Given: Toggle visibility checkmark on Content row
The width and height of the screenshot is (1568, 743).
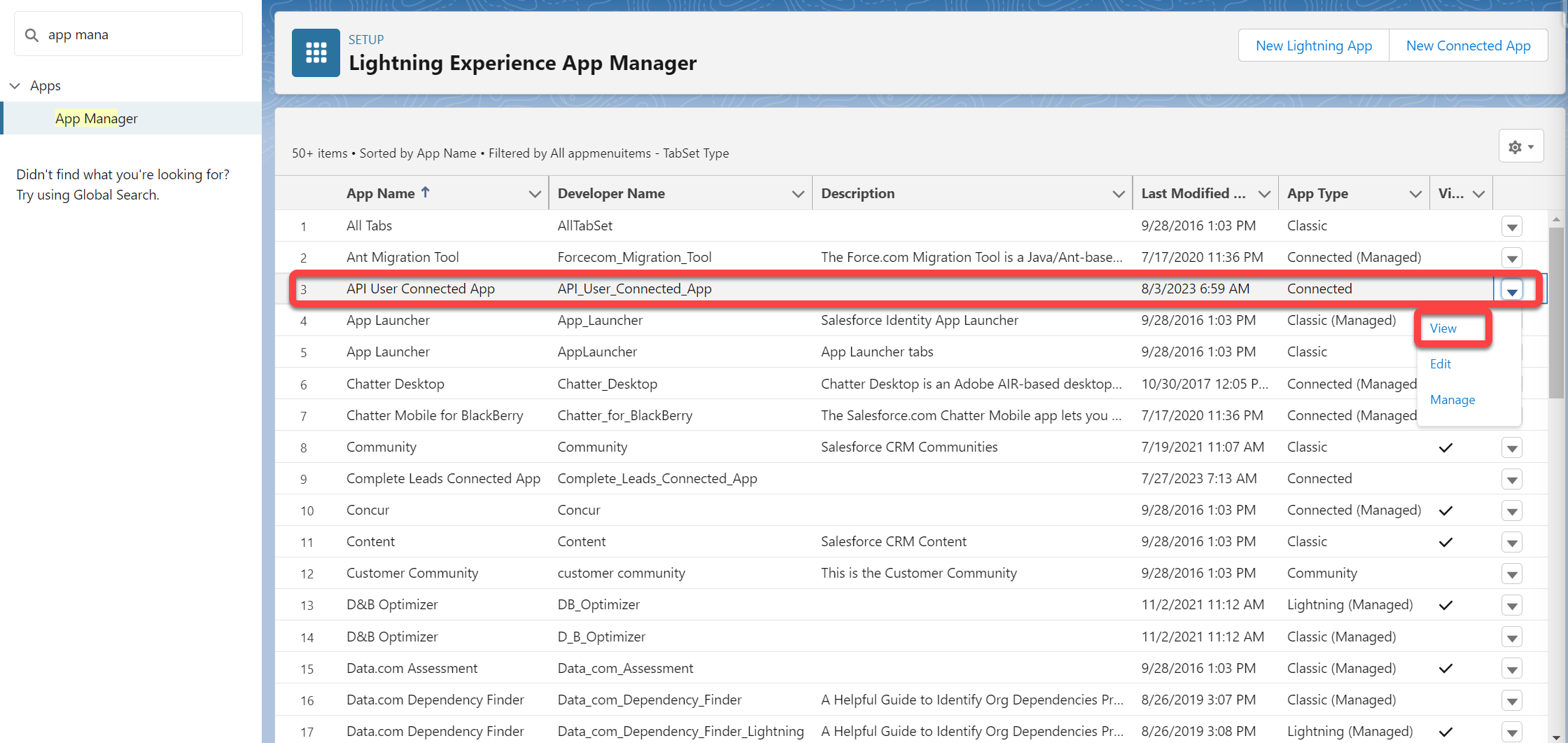Looking at the screenshot, I should point(1445,542).
